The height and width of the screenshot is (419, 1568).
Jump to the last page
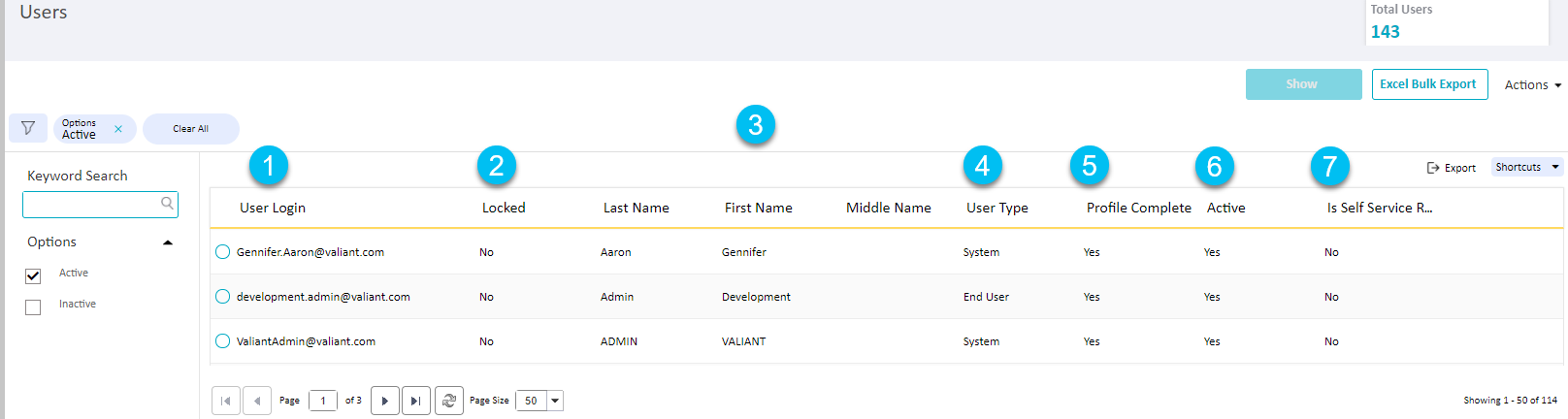tap(416, 401)
